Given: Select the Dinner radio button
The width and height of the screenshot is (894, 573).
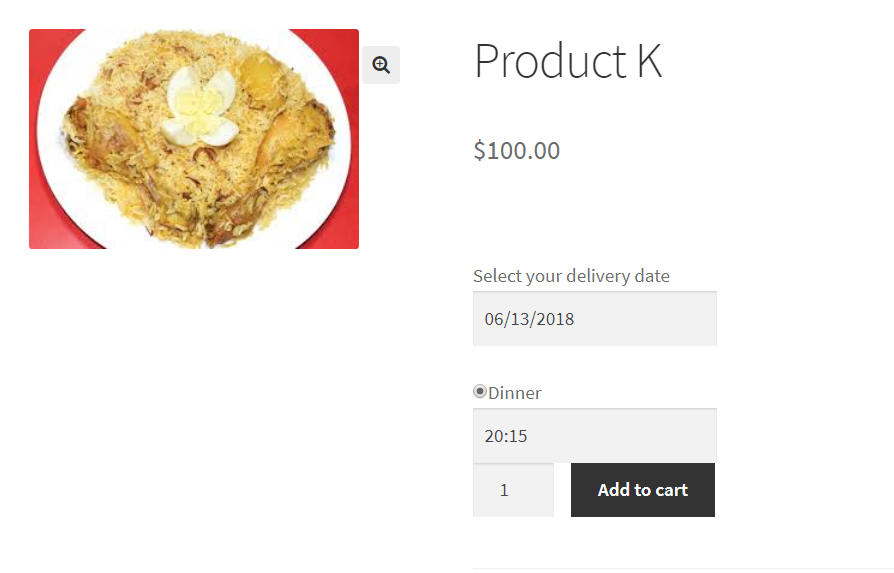Looking at the screenshot, I should coord(479,392).
